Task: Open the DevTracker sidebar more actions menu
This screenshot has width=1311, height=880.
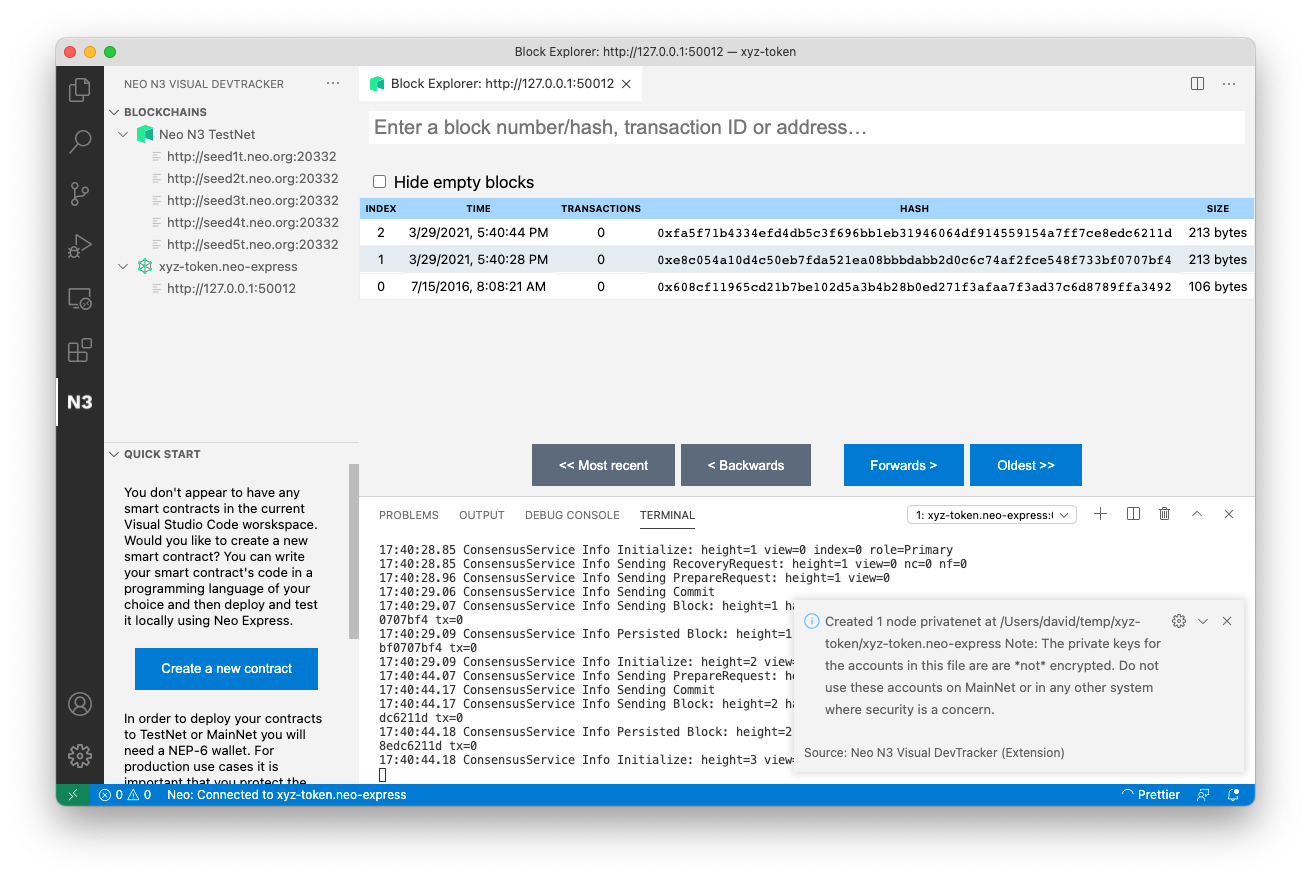Action: pyautogui.click(x=333, y=84)
